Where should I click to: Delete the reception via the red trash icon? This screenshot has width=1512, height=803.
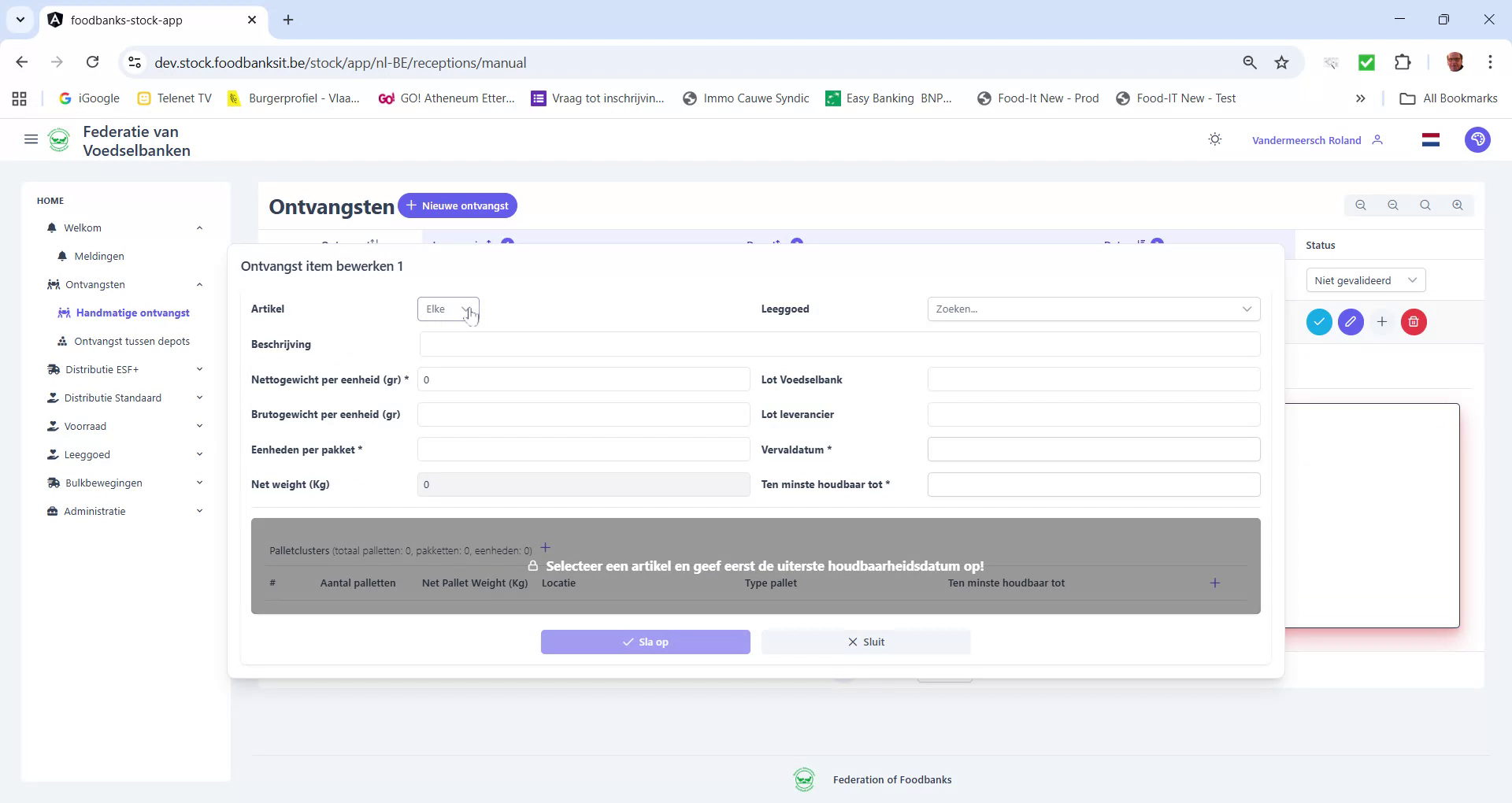pos(1413,322)
